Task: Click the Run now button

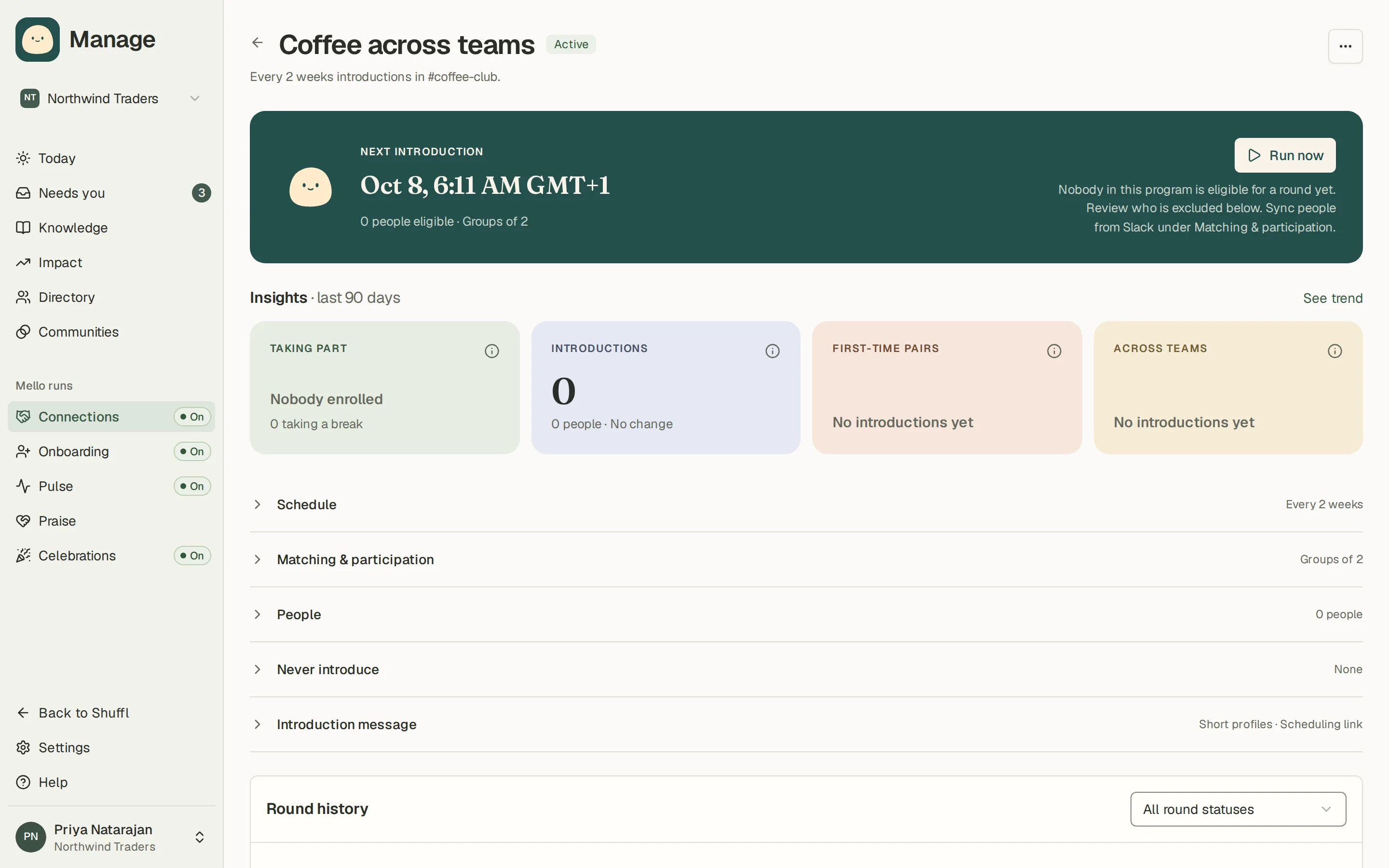Action: [x=1285, y=156]
